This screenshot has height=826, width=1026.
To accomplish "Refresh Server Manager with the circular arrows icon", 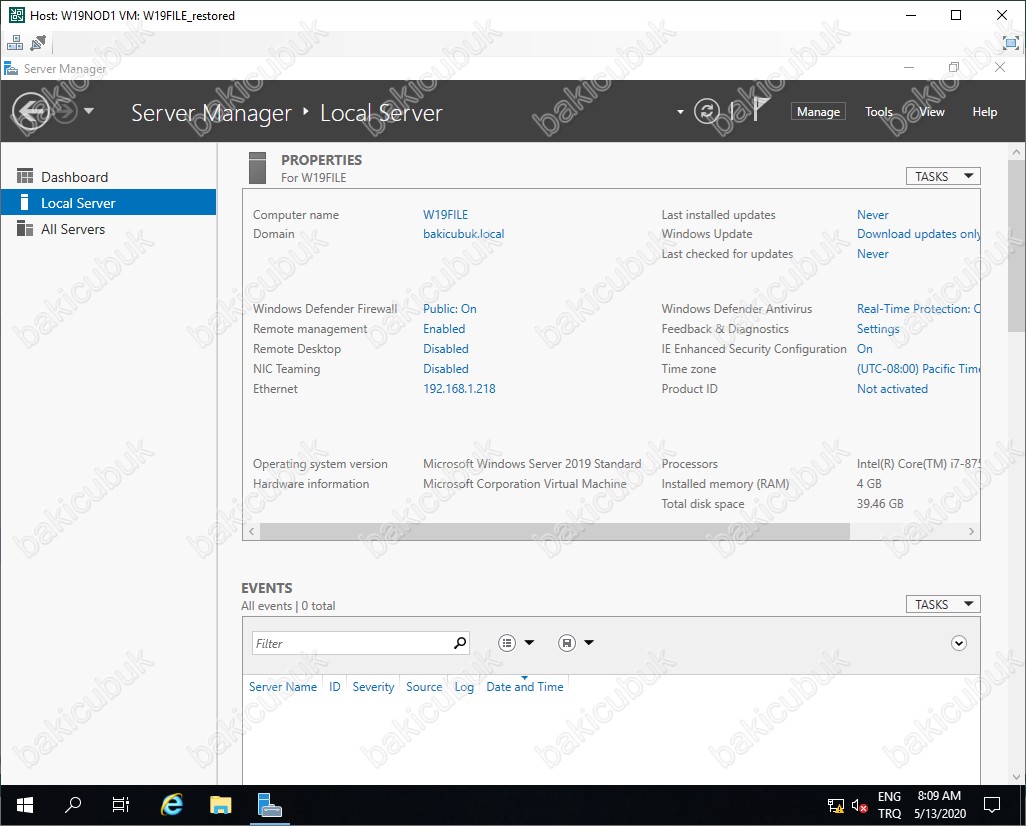I will click(707, 111).
